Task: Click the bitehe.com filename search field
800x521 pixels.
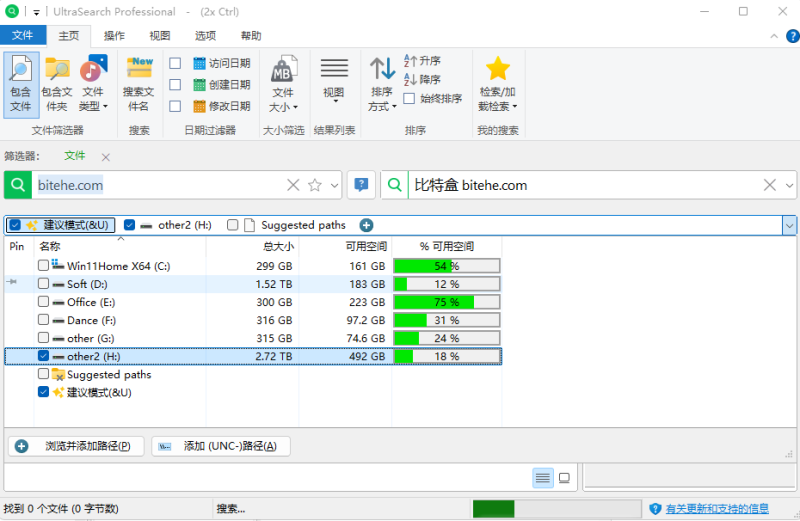Action: pos(158,185)
